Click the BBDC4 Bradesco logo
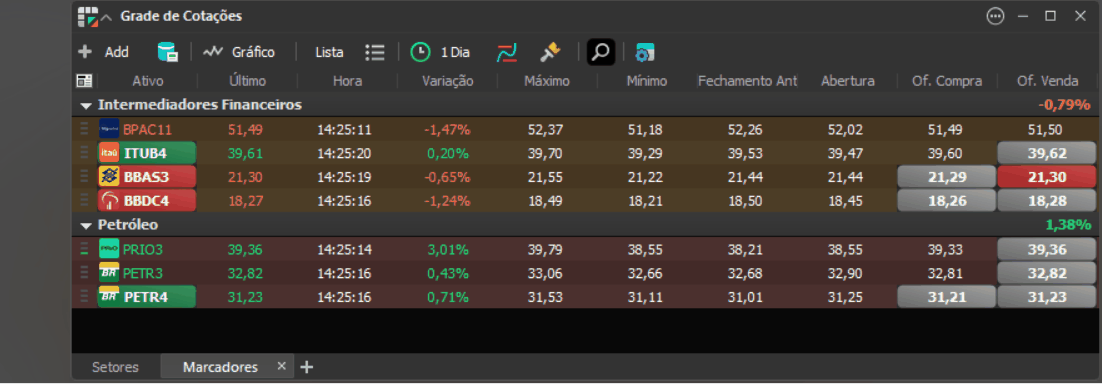The height and width of the screenshot is (384, 1102). [x=109, y=201]
